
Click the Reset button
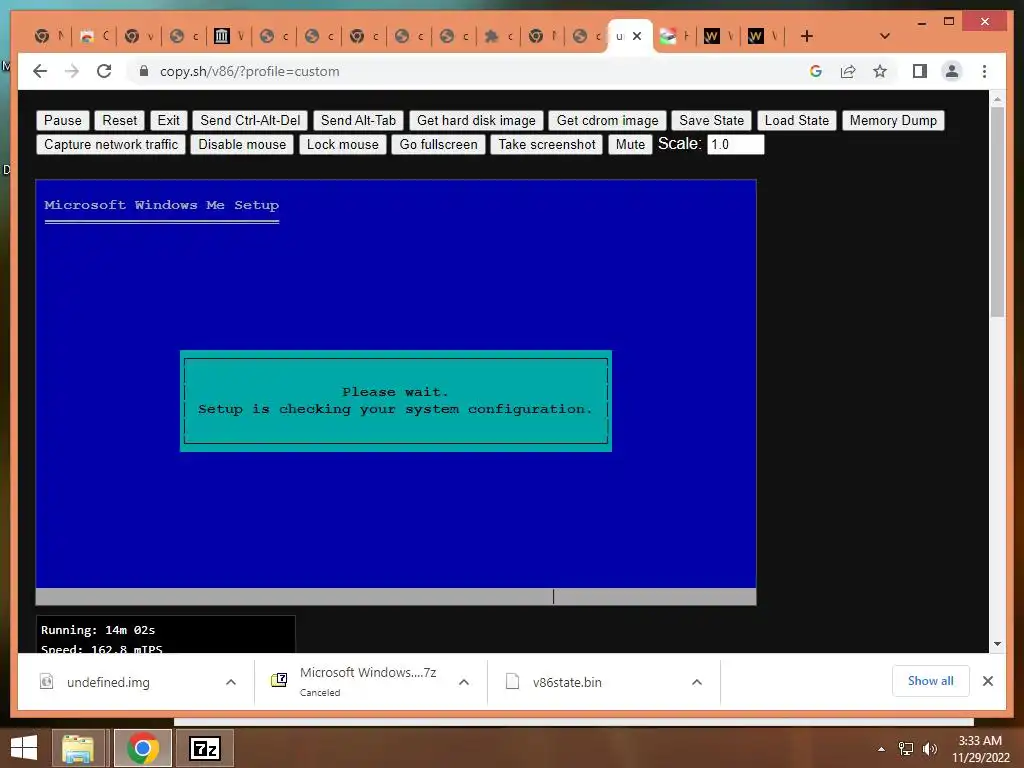[120, 120]
